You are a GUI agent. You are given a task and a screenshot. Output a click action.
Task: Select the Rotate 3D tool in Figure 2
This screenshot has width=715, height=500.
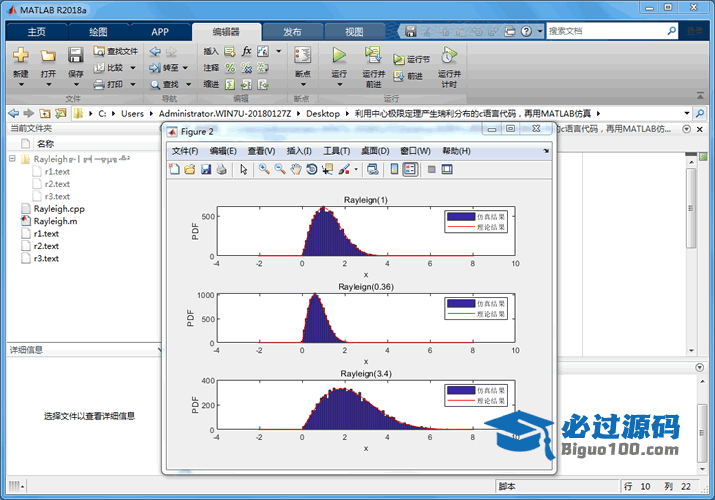click(312, 169)
